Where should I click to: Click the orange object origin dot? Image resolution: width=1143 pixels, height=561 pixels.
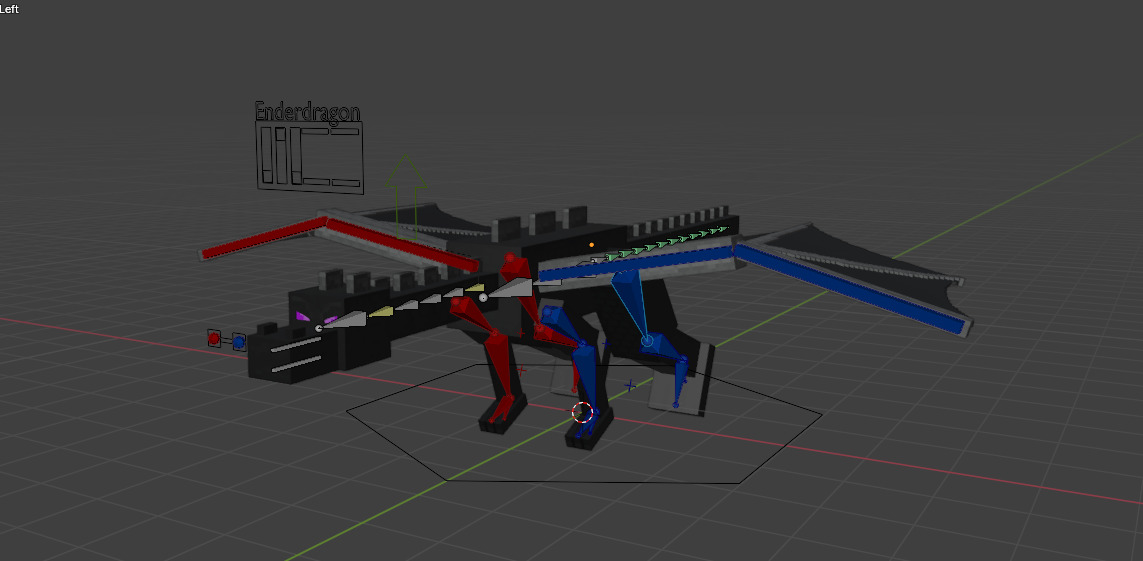coord(591,245)
